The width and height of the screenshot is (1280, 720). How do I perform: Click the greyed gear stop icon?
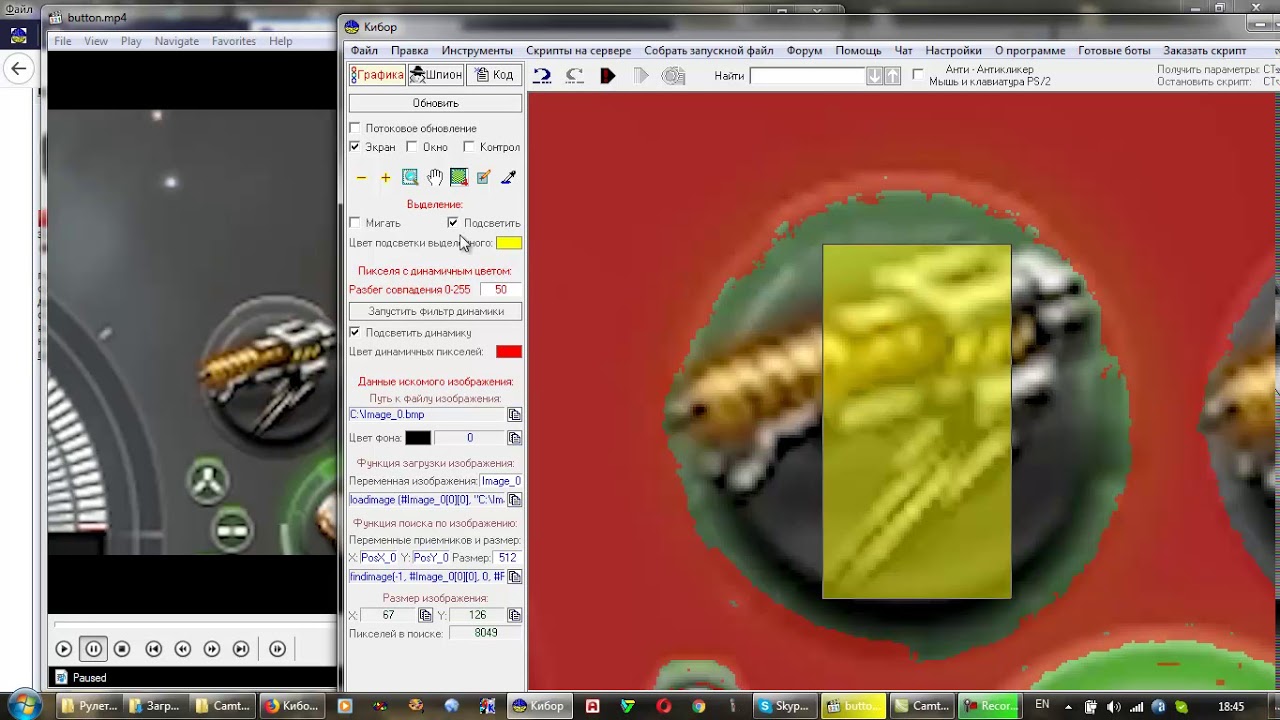tap(674, 75)
